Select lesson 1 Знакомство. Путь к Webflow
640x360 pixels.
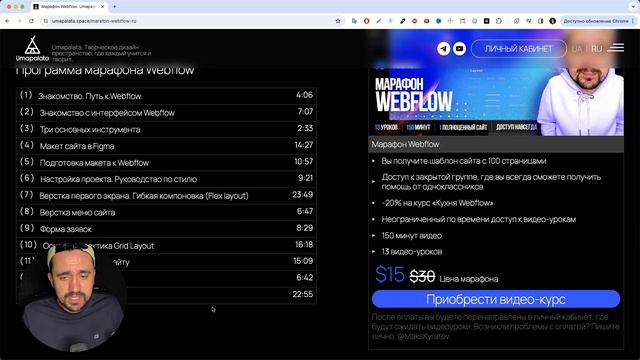point(167,96)
